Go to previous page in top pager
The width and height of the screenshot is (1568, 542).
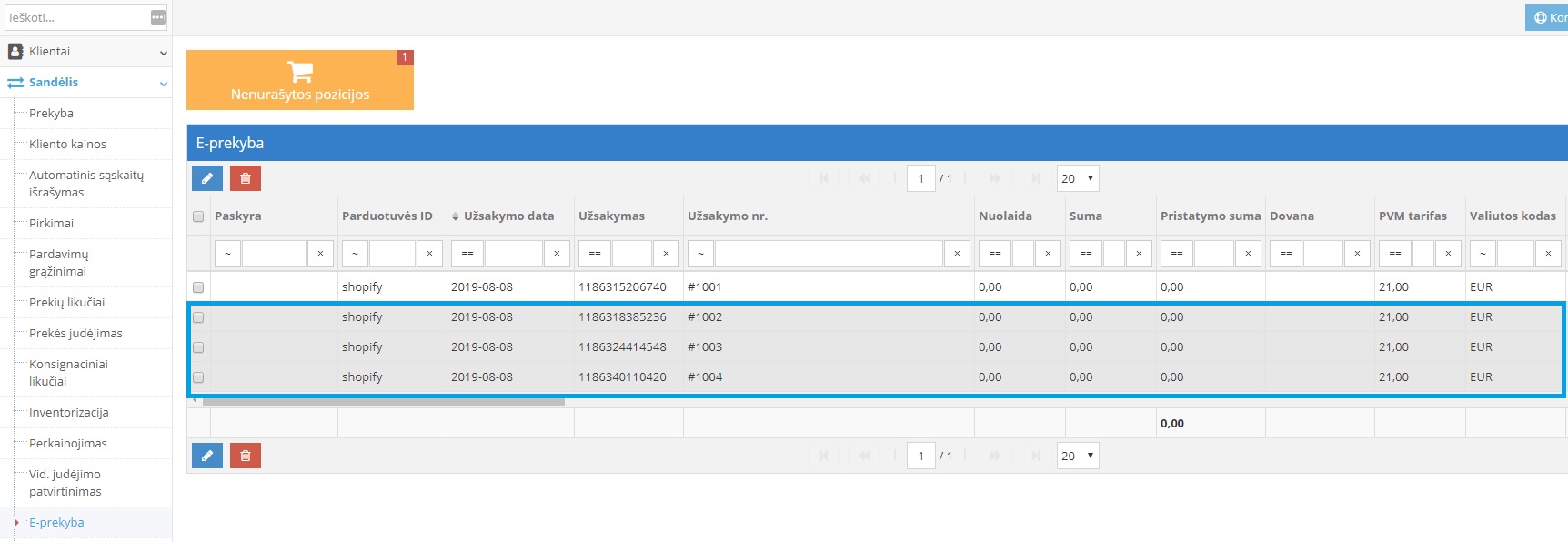[x=865, y=178]
